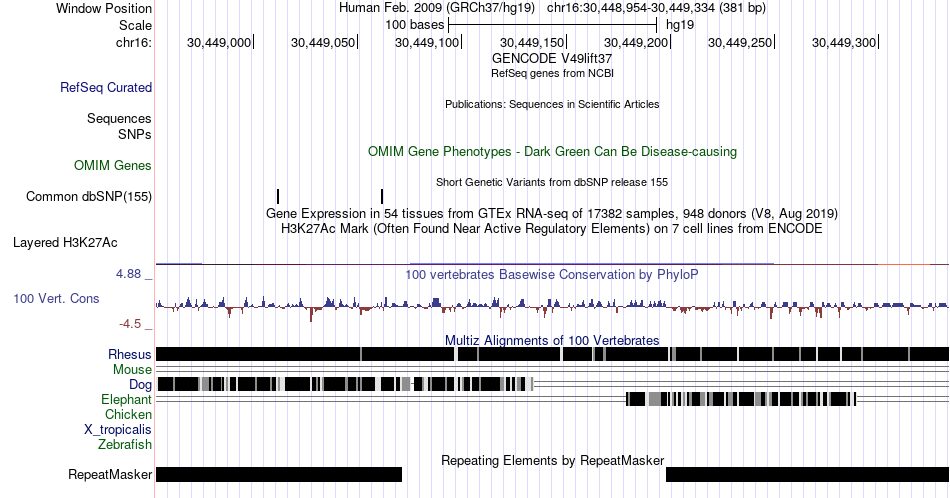Viewport: 950px width, 498px height.
Task: Click the Zebrafish species label
Action: coord(125,444)
